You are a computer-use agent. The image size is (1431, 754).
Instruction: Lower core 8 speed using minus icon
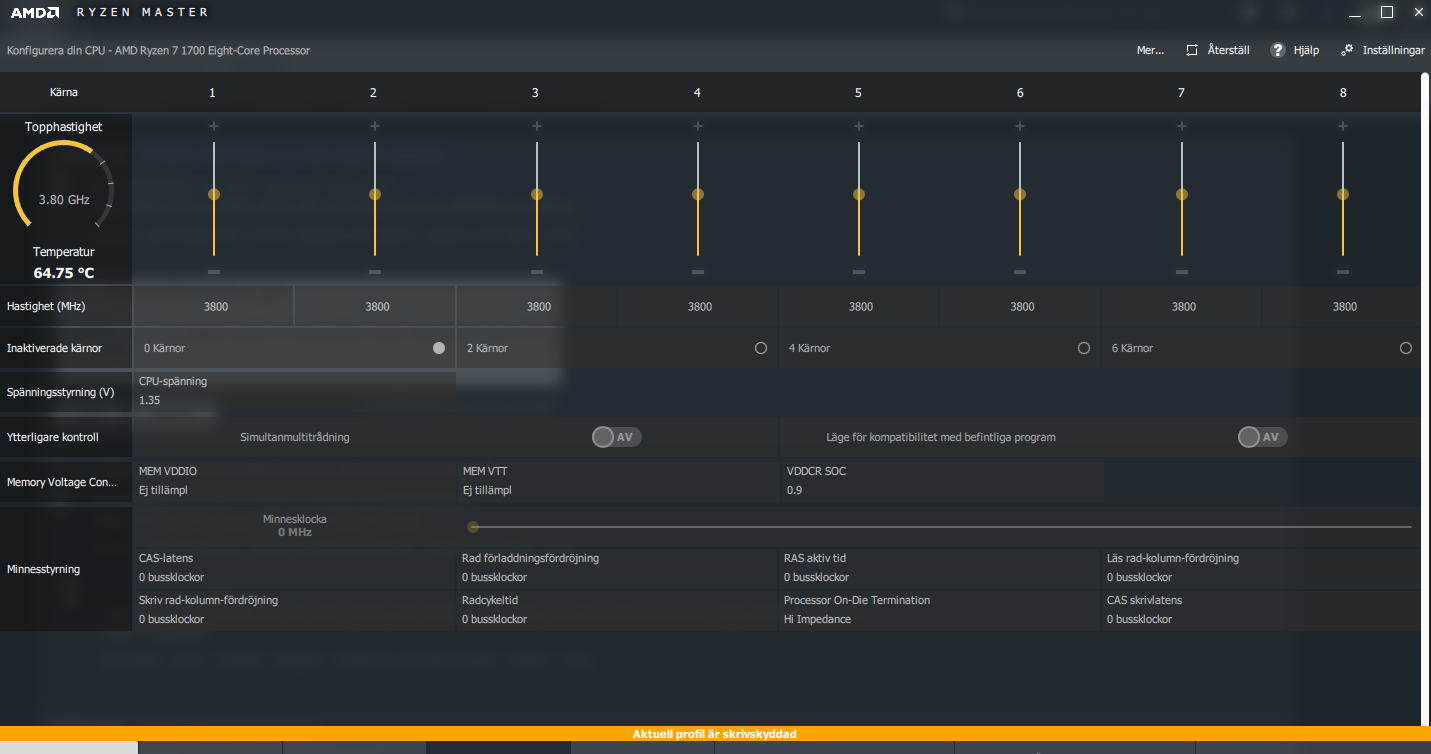click(1343, 272)
